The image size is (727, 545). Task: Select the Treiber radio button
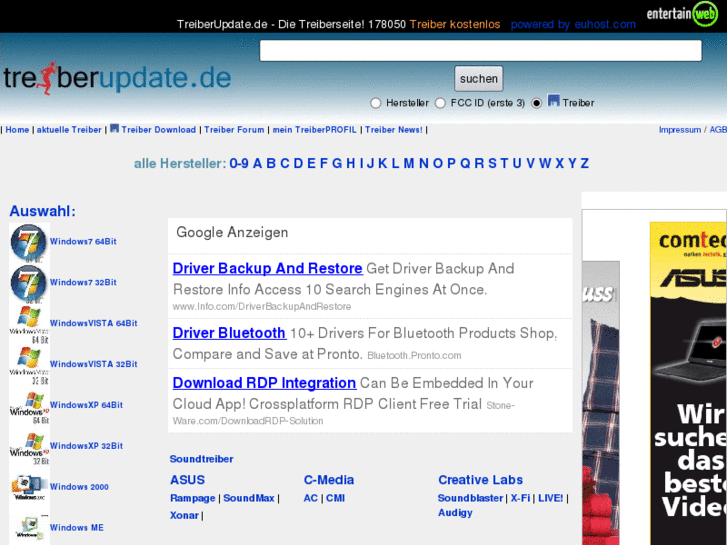click(536, 103)
